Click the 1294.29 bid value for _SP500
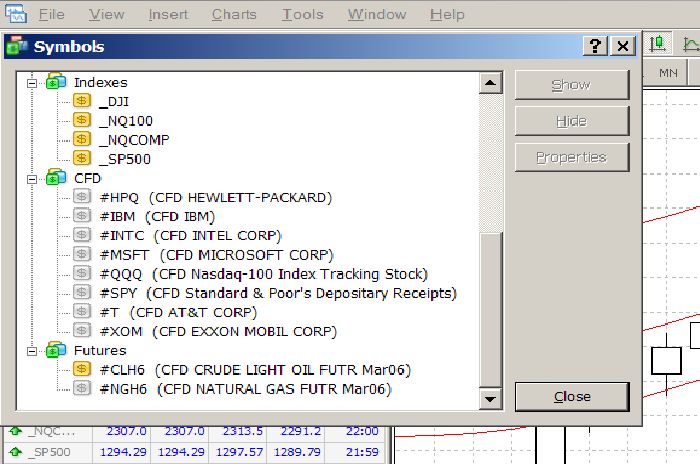The height and width of the screenshot is (464, 700). tap(123, 452)
